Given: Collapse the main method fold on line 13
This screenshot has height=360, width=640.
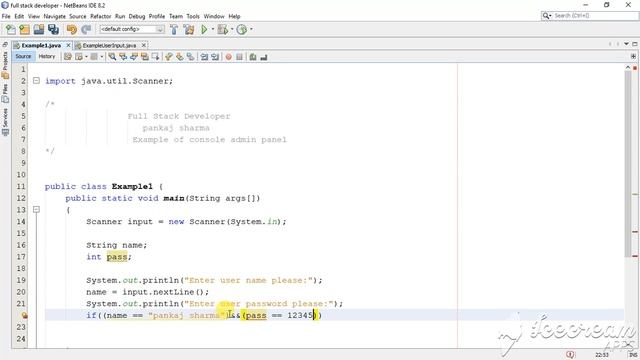Looking at the screenshot, I should 36,209.
